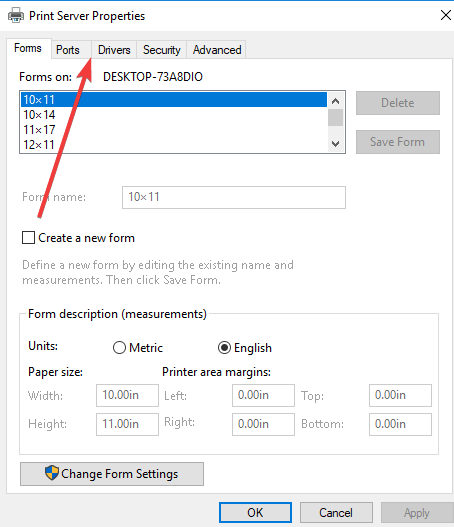This screenshot has width=454, height=527.
Task: Select the English units radio button
Action: (224, 348)
